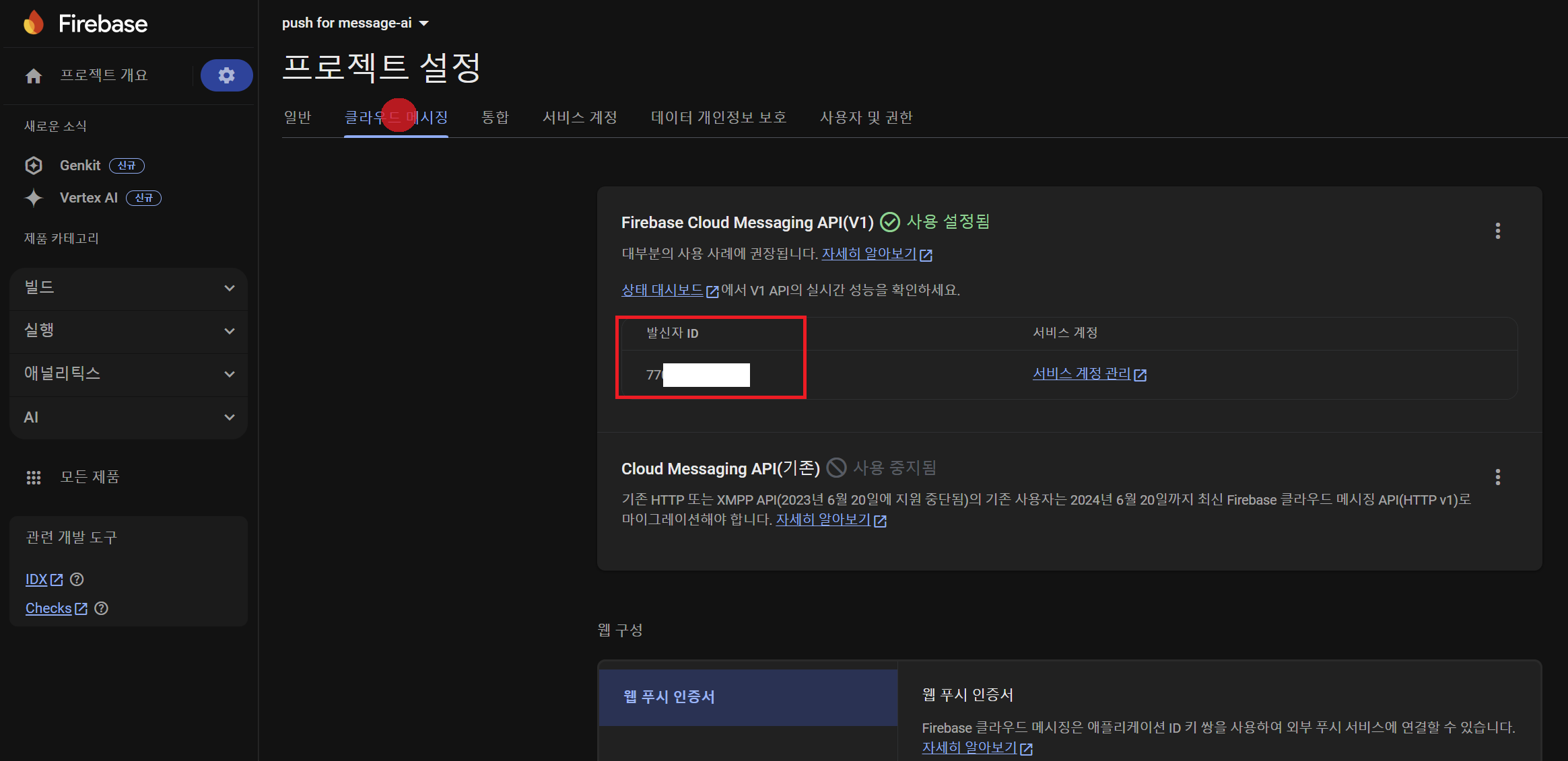Click green check enabled status icon
1568x761 pixels.
click(890, 222)
